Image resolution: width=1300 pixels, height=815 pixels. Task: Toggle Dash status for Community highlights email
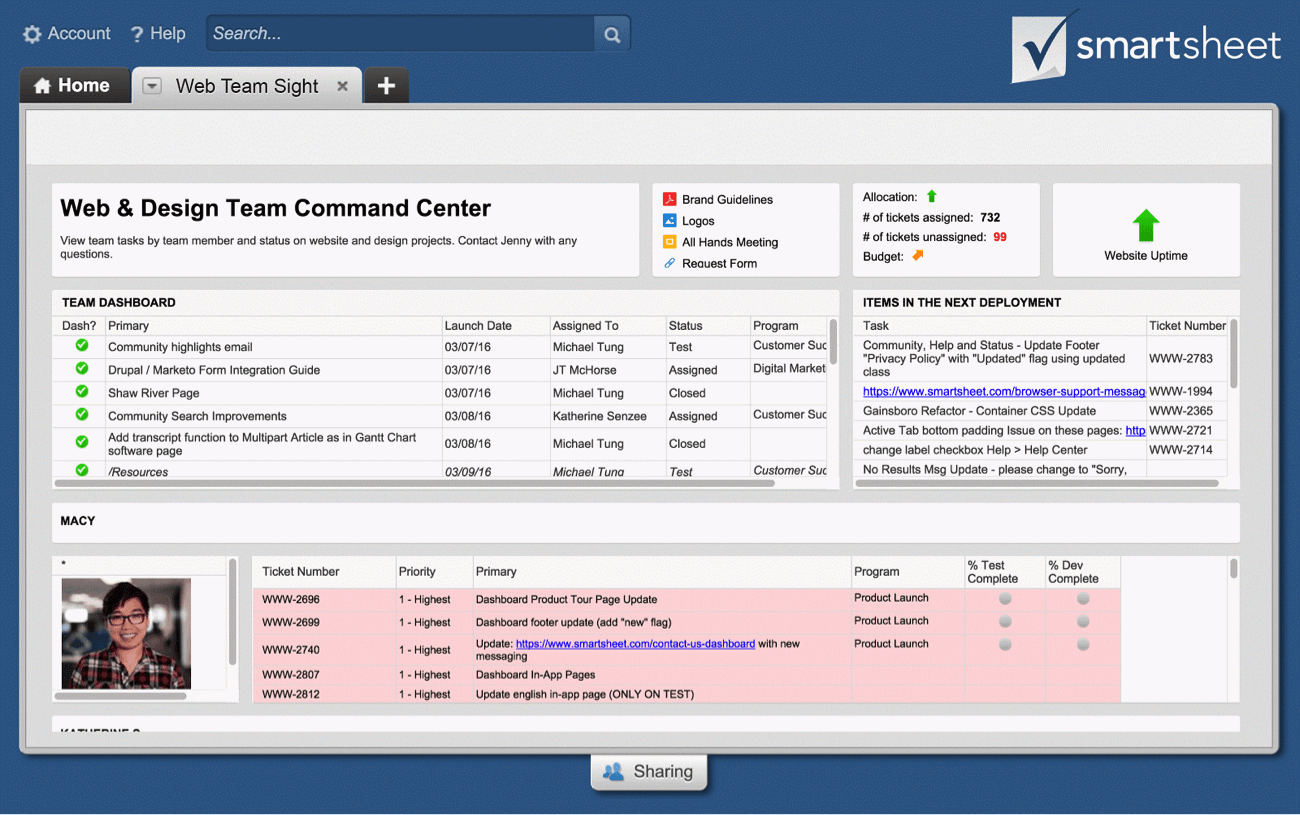(x=82, y=346)
